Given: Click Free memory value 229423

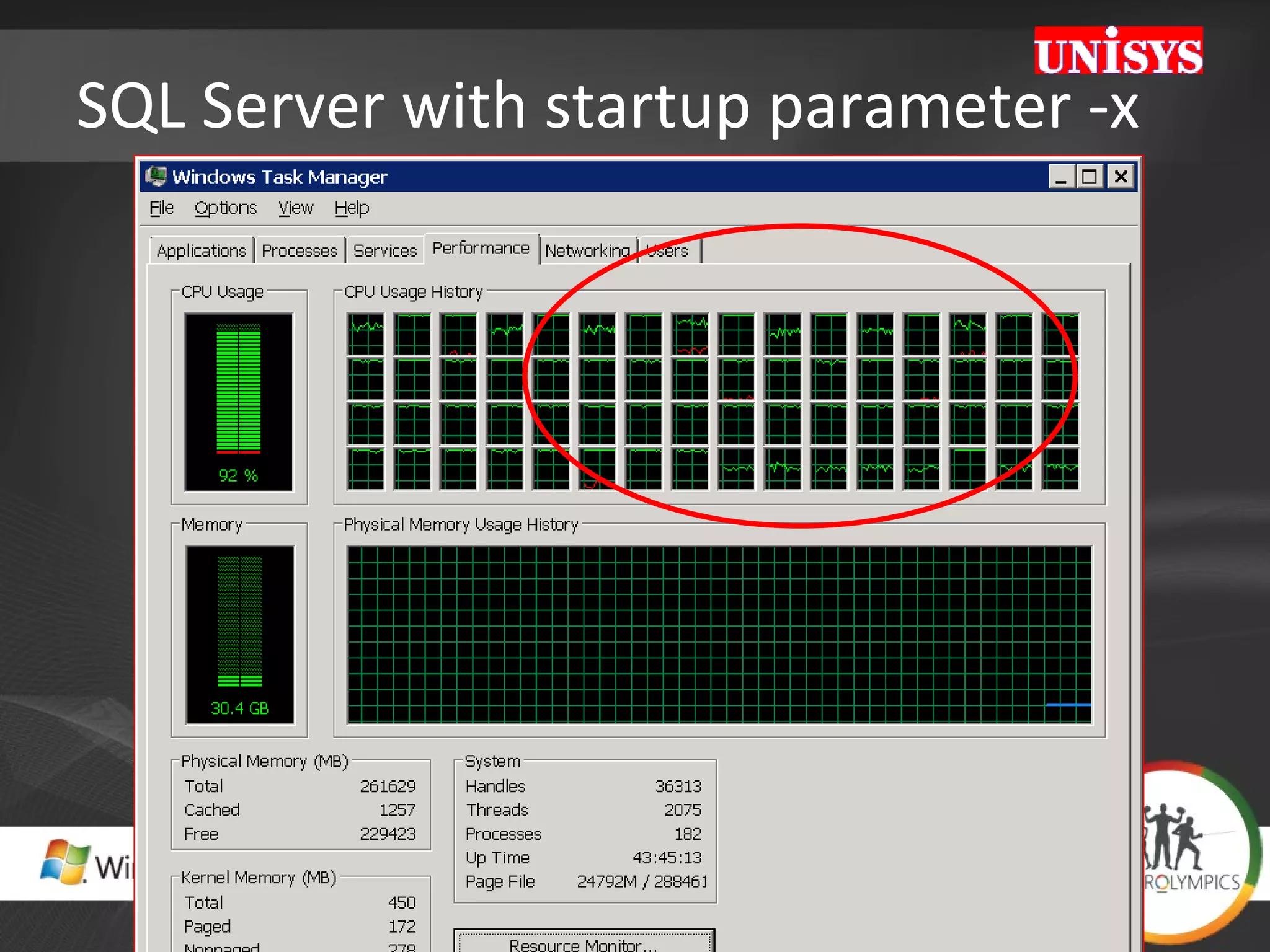Looking at the screenshot, I should point(388,834).
